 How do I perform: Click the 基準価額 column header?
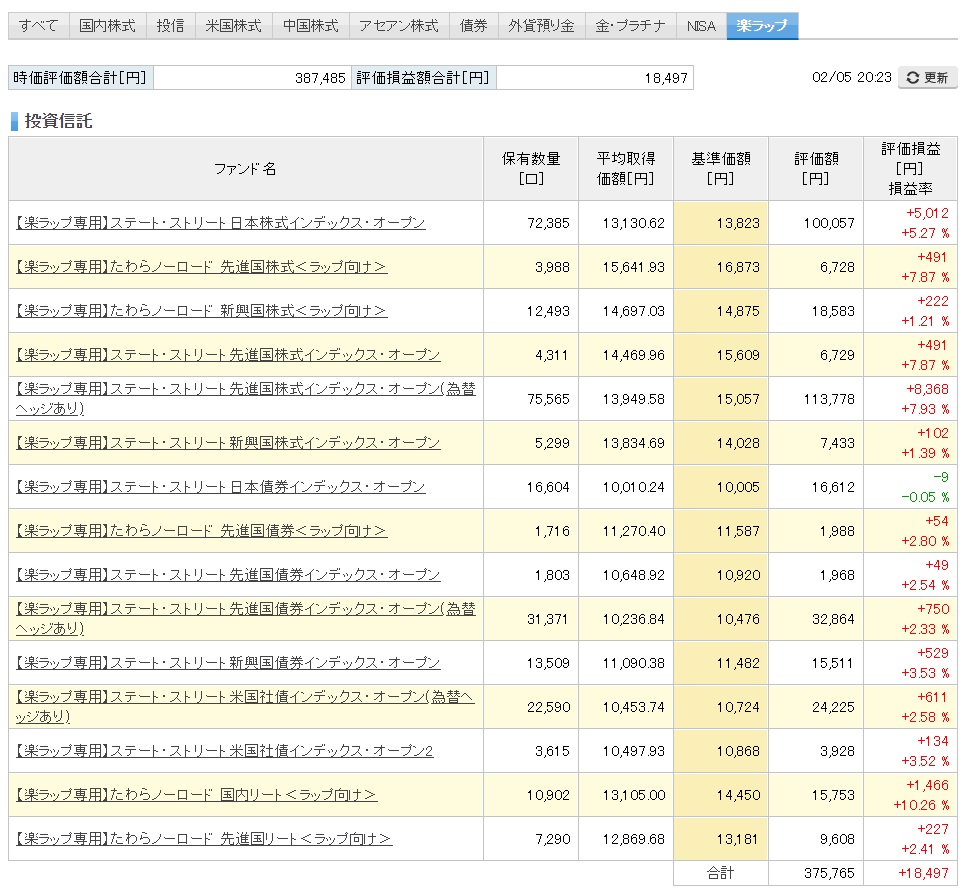(720, 168)
